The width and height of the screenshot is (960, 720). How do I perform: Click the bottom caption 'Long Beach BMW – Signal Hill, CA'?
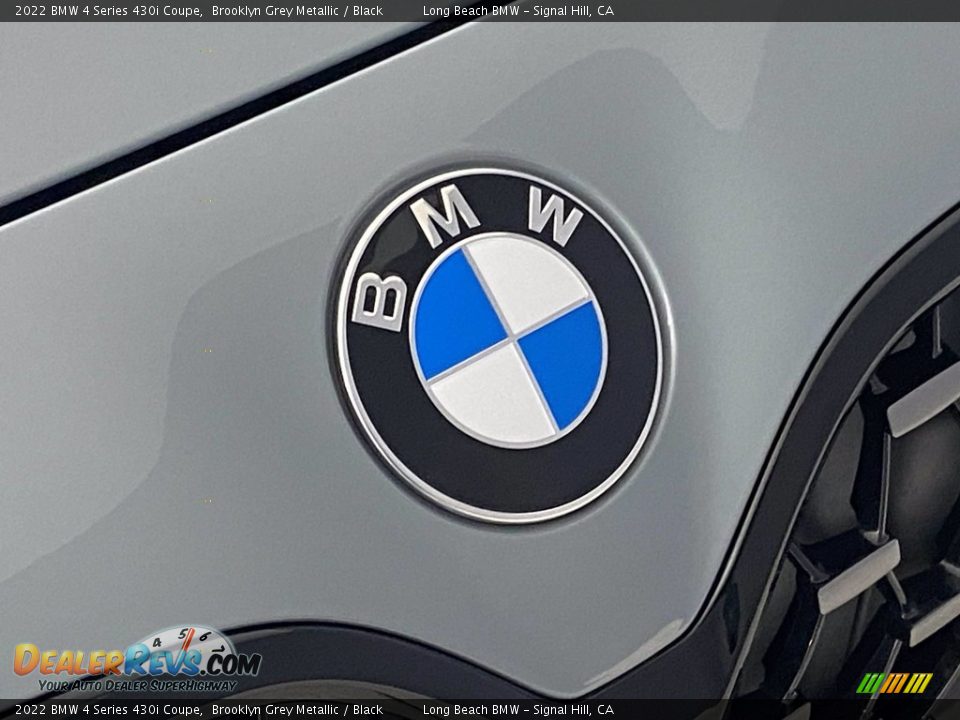click(518, 710)
